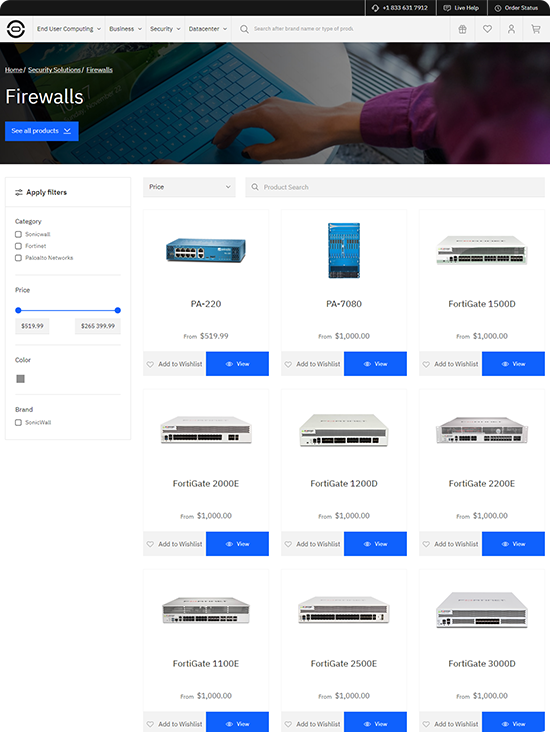The image size is (550, 732).
Task: Click the Product Search magnifier icon
Action: click(x=255, y=187)
